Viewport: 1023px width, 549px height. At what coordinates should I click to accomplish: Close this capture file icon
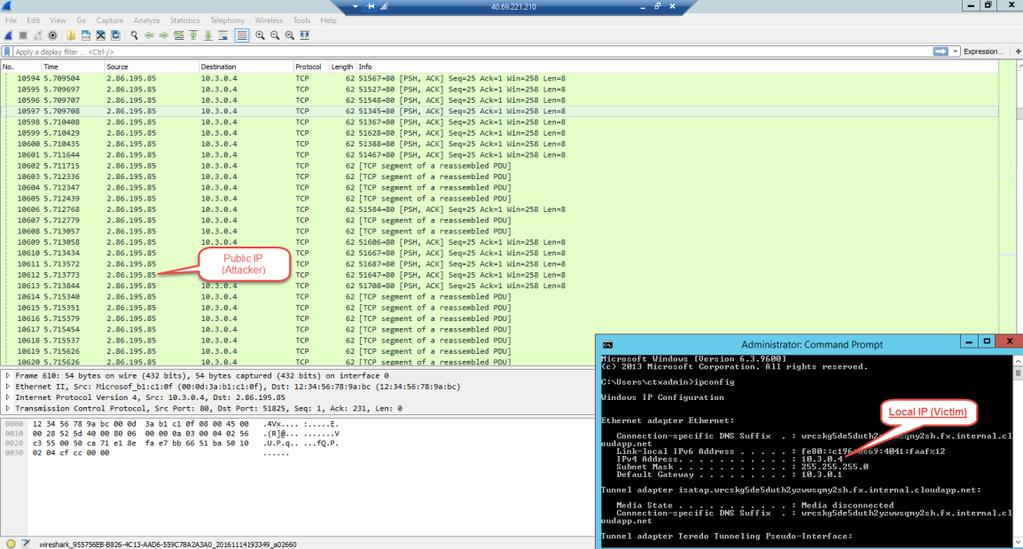click(x=100, y=35)
